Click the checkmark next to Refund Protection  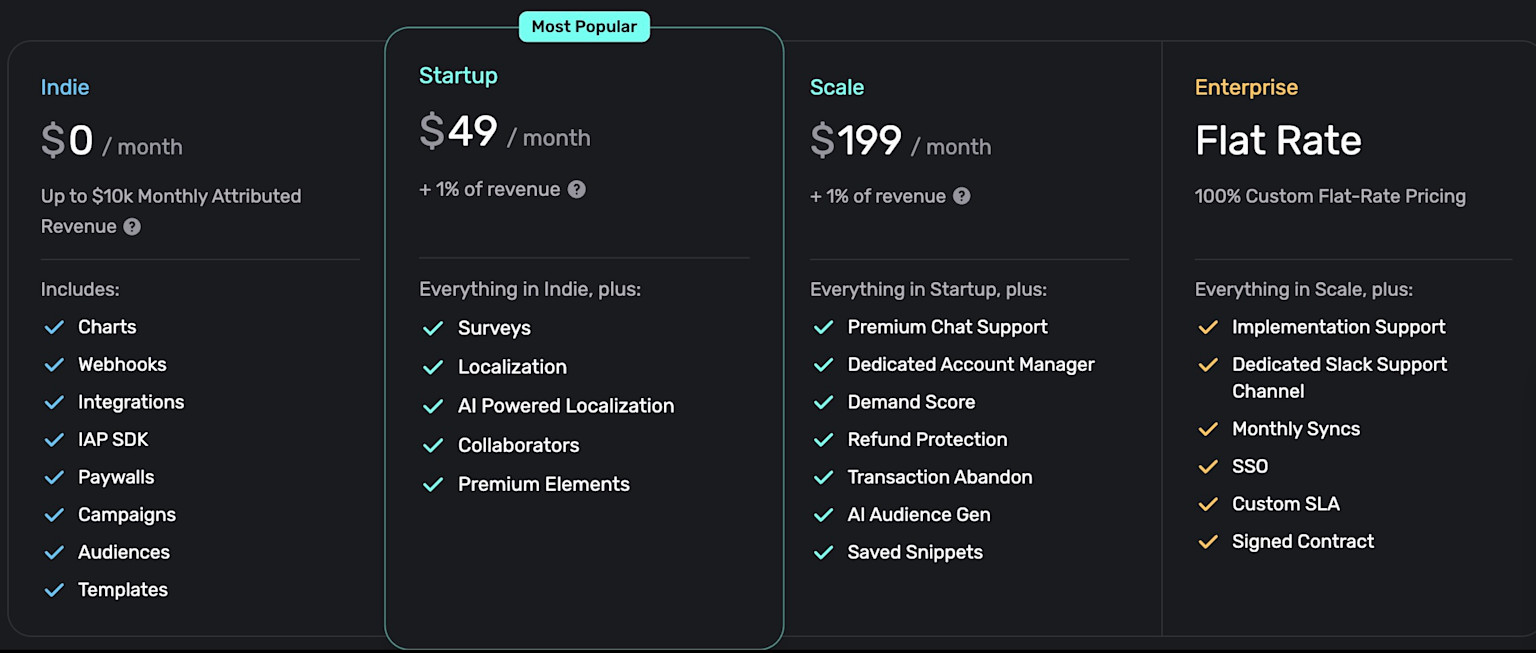[x=823, y=440]
